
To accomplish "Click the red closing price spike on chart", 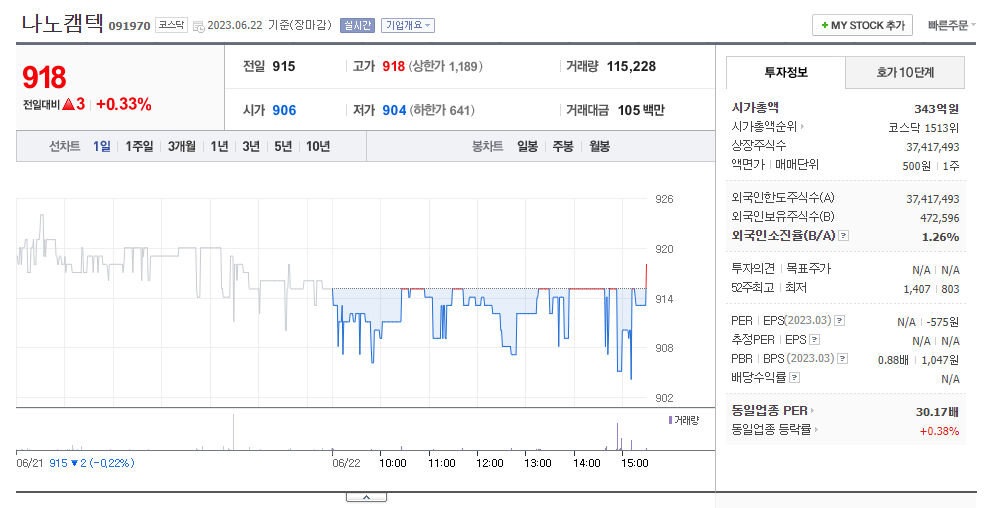I will coord(646,276).
